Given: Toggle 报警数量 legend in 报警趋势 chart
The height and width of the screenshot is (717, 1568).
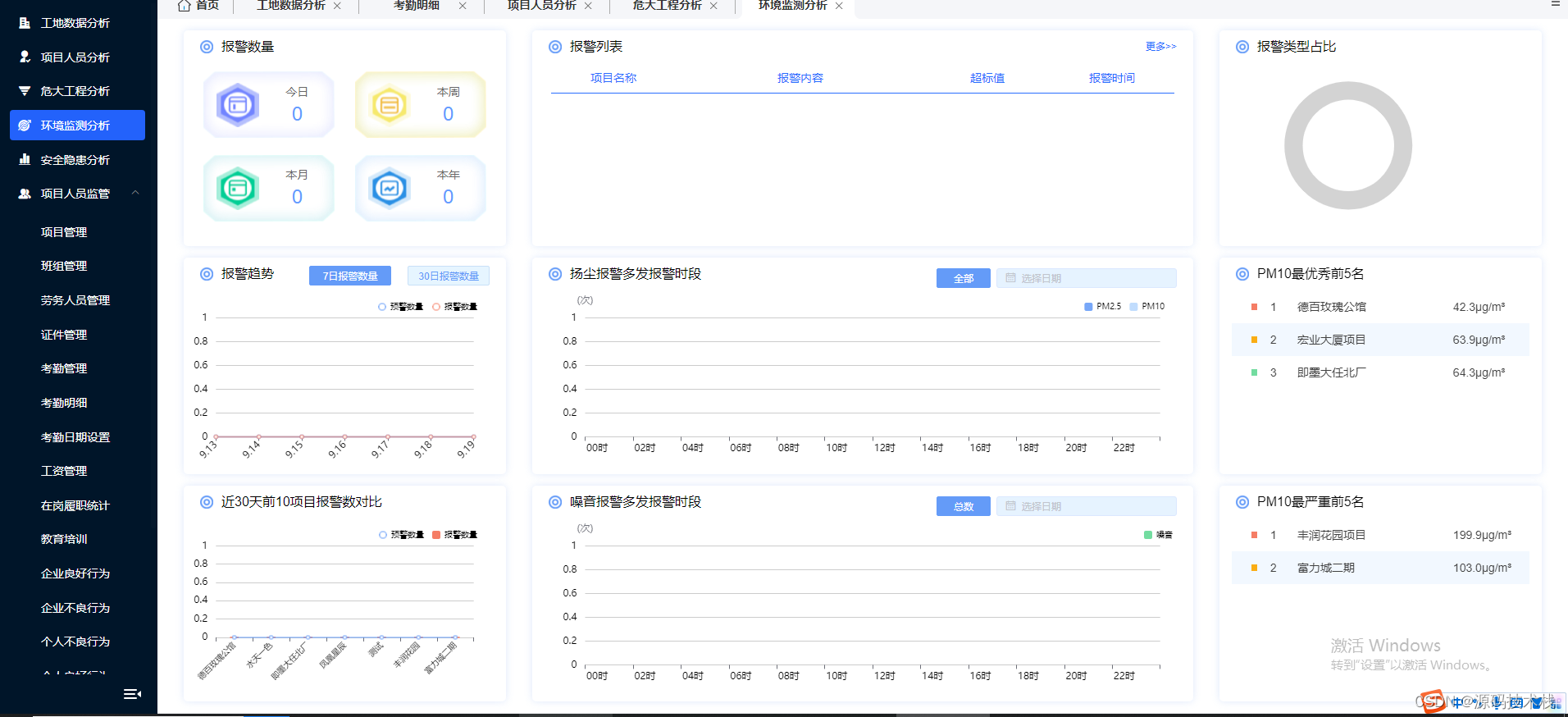Looking at the screenshot, I should point(454,307).
